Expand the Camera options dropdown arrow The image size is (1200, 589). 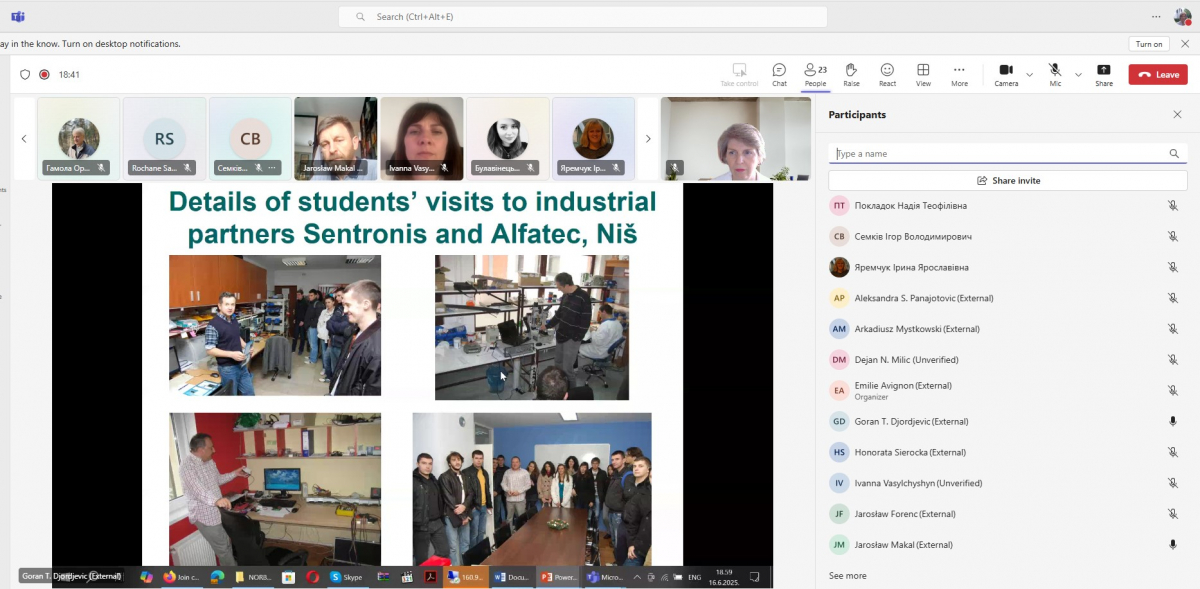pyautogui.click(x=1029, y=75)
